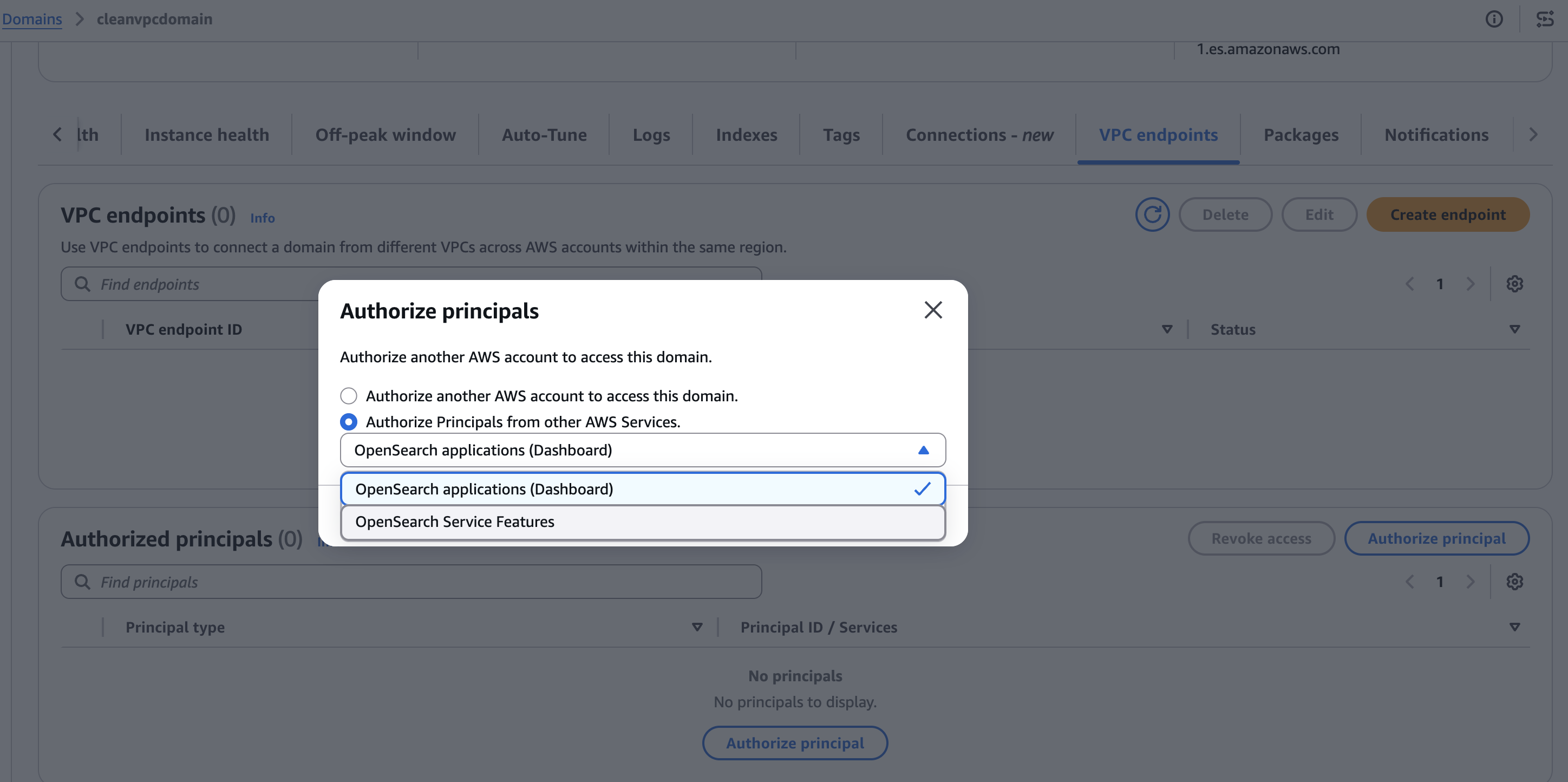Image resolution: width=1568 pixels, height=782 pixels.
Task: Open authorized principals table settings gear
Action: coord(1514,582)
